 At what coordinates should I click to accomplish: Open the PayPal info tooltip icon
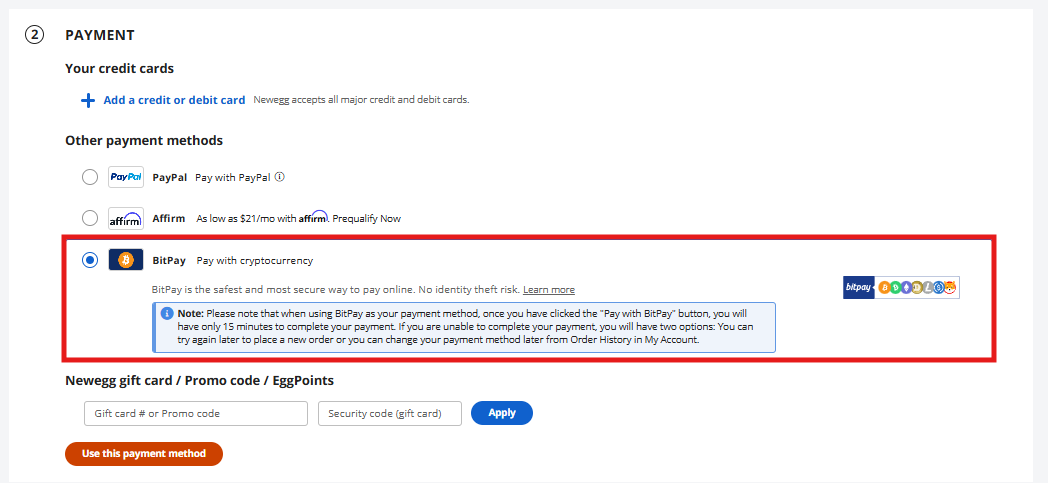pyautogui.click(x=280, y=177)
